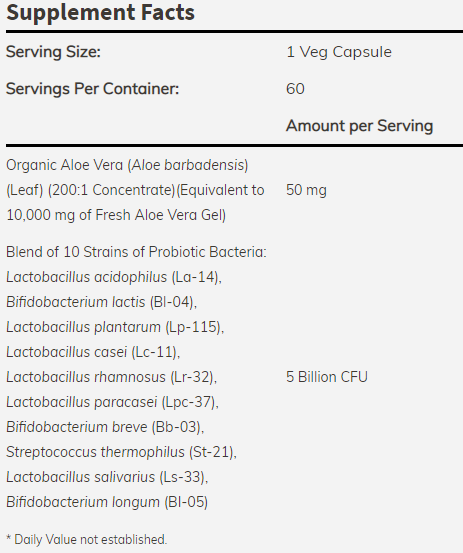The height and width of the screenshot is (553, 463).
Task: Click Bifidobacterium lactis (Bl-04) entry
Action: coord(101,302)
